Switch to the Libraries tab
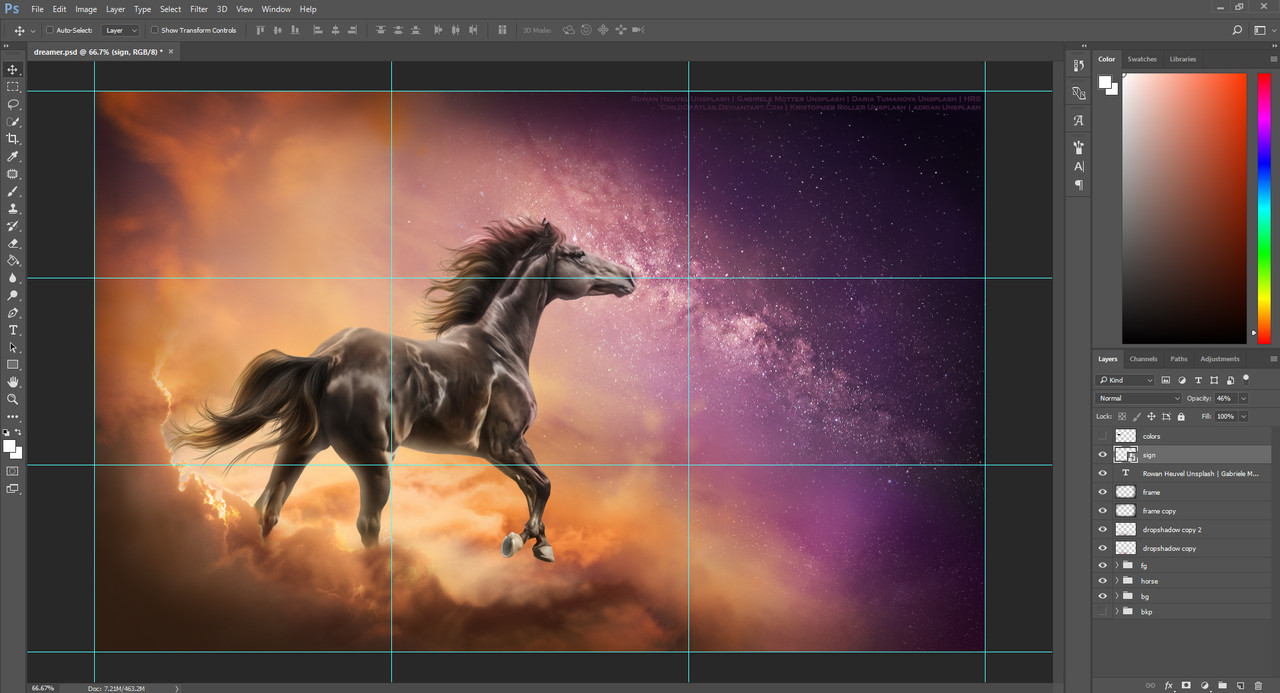 [1182, 59]
